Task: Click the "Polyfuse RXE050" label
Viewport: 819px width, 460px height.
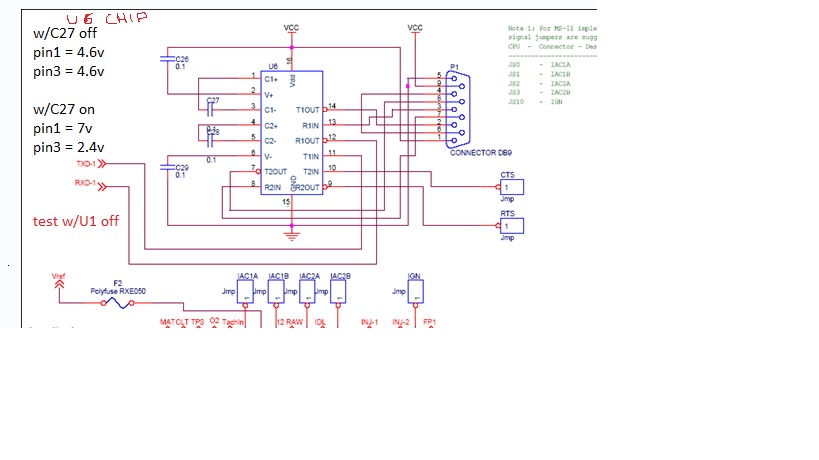Action: pos(118,291)
